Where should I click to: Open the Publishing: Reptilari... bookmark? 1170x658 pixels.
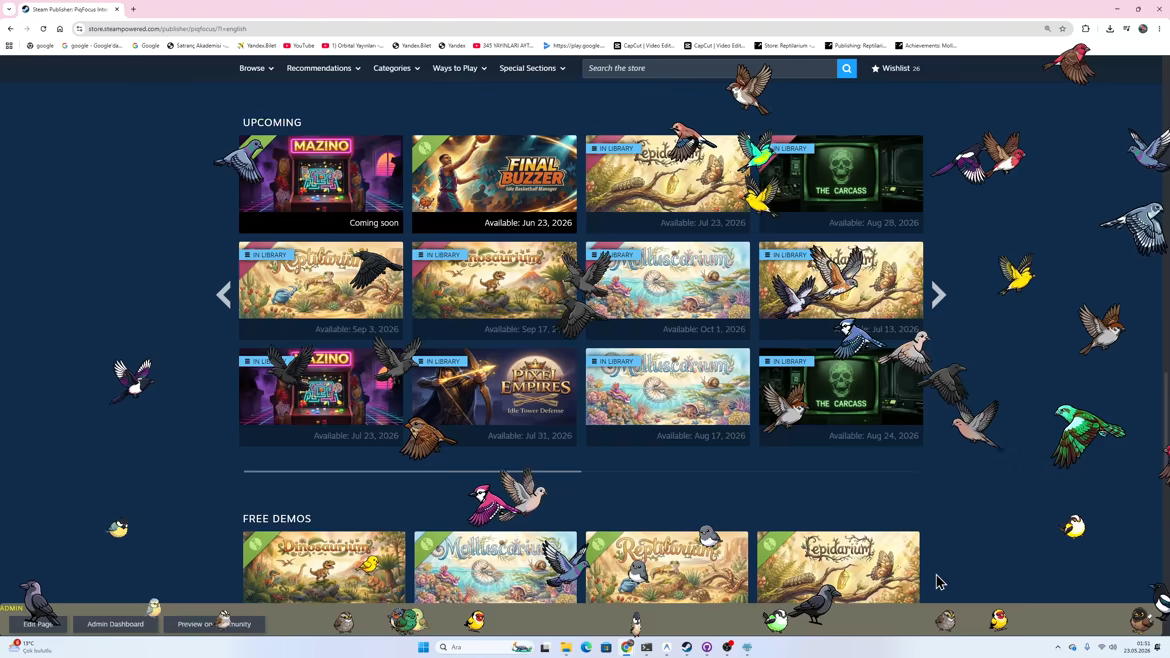855,46
